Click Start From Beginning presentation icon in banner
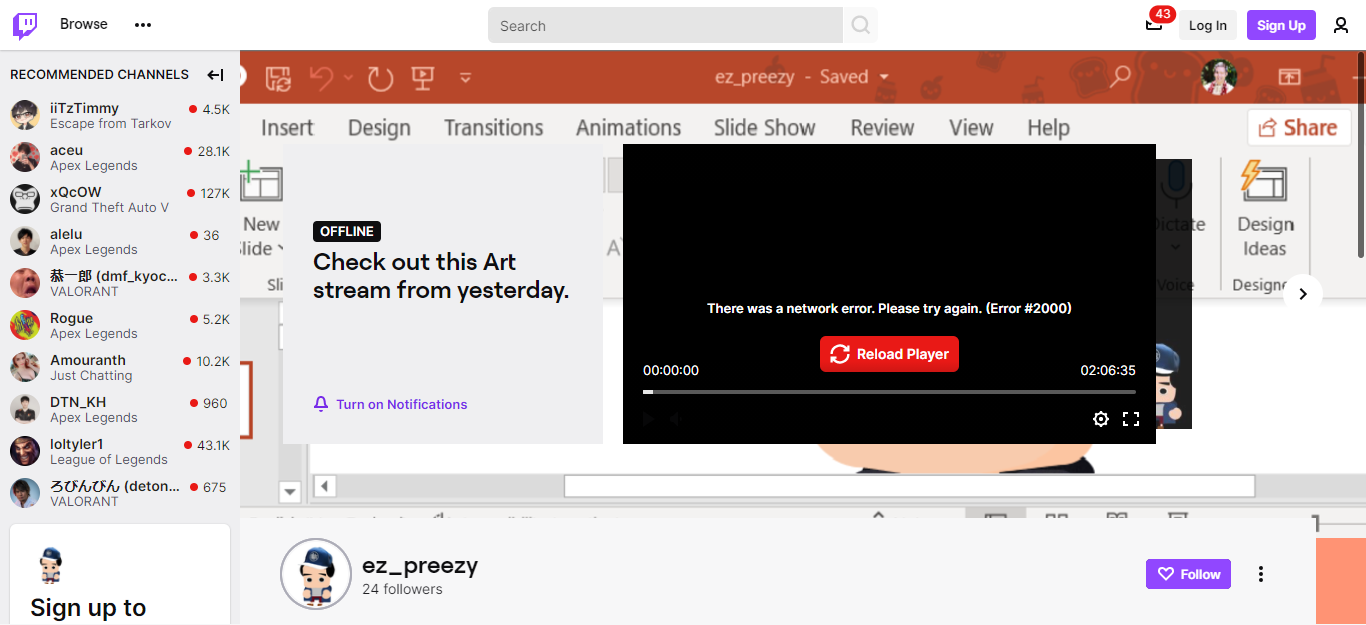Viewport: 1366px width, 625px height. [x=422, y=77]
